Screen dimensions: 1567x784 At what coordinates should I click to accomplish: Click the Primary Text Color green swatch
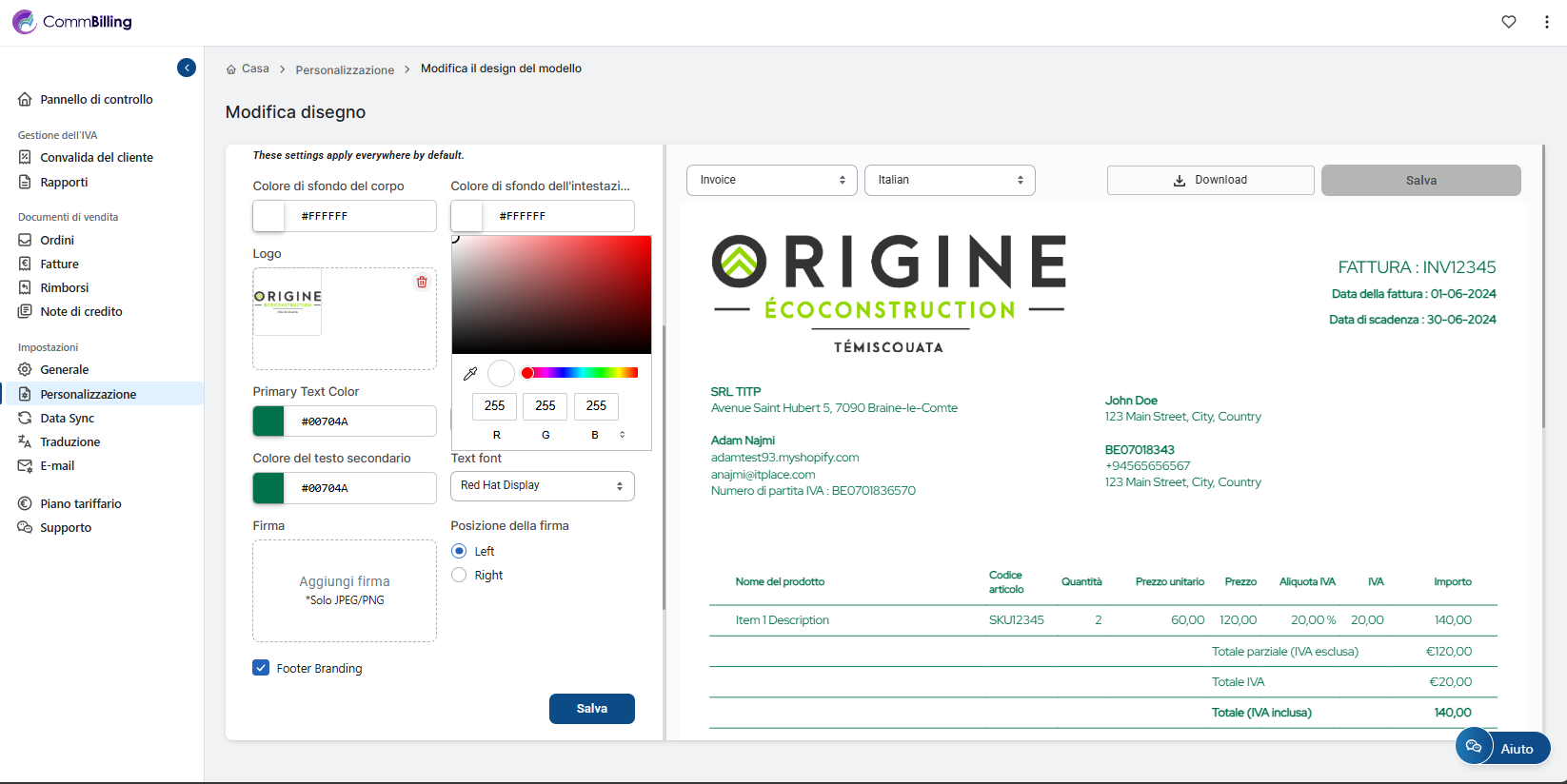[x=268, y=421]
